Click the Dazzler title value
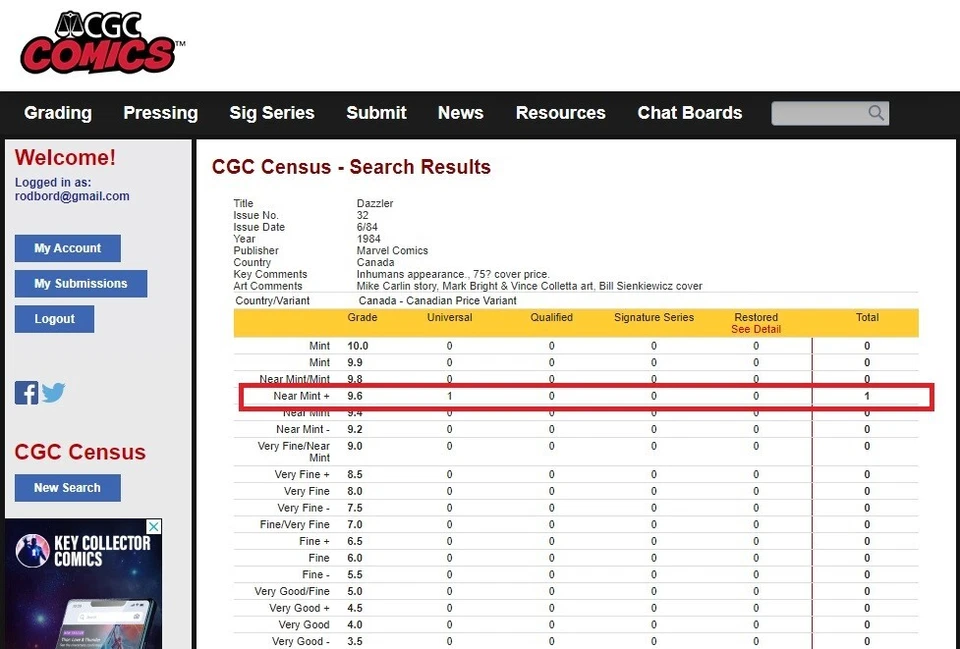The width and height of the screenshot is (960, 649). (375, 203)
